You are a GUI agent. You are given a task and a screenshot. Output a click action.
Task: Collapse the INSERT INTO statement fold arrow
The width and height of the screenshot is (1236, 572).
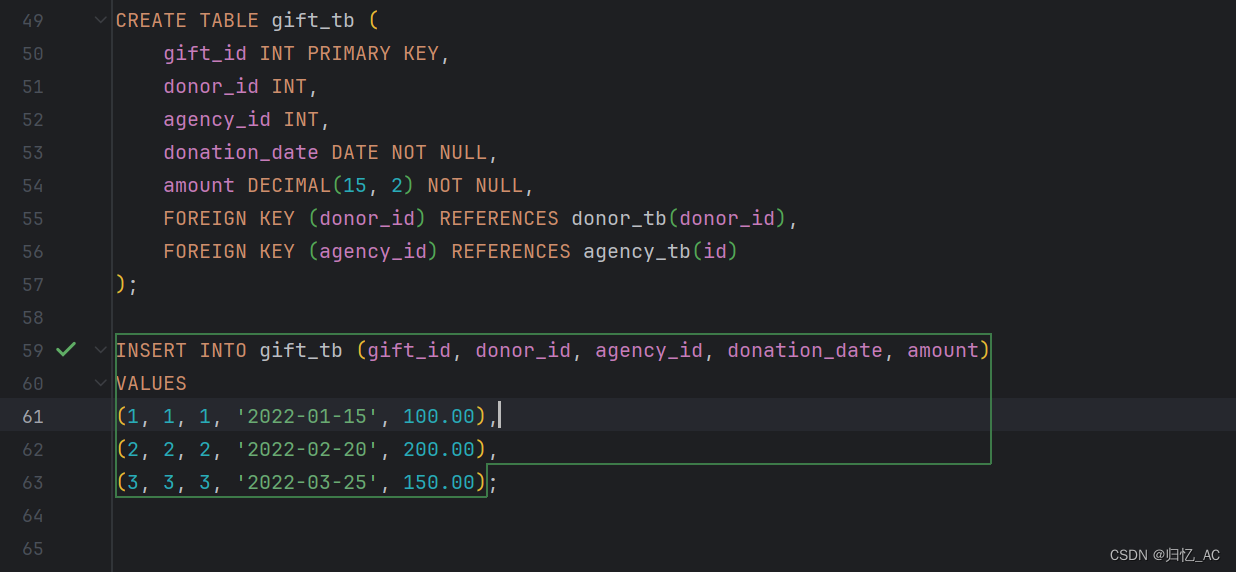100,350
